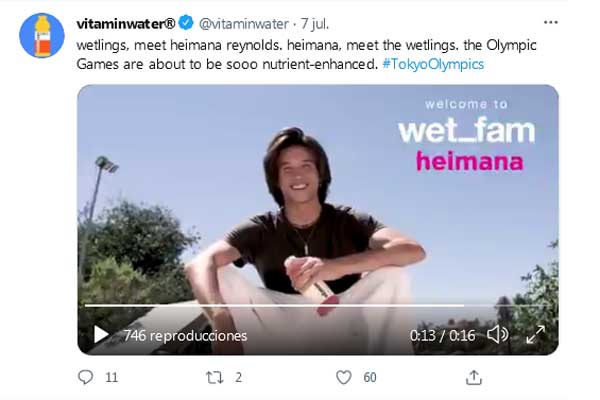Image resolution: width=600 pixels, height=400 pixels.
Task: Open the #TokyoOlympics hashtag
Action: [x=434, y=63]
